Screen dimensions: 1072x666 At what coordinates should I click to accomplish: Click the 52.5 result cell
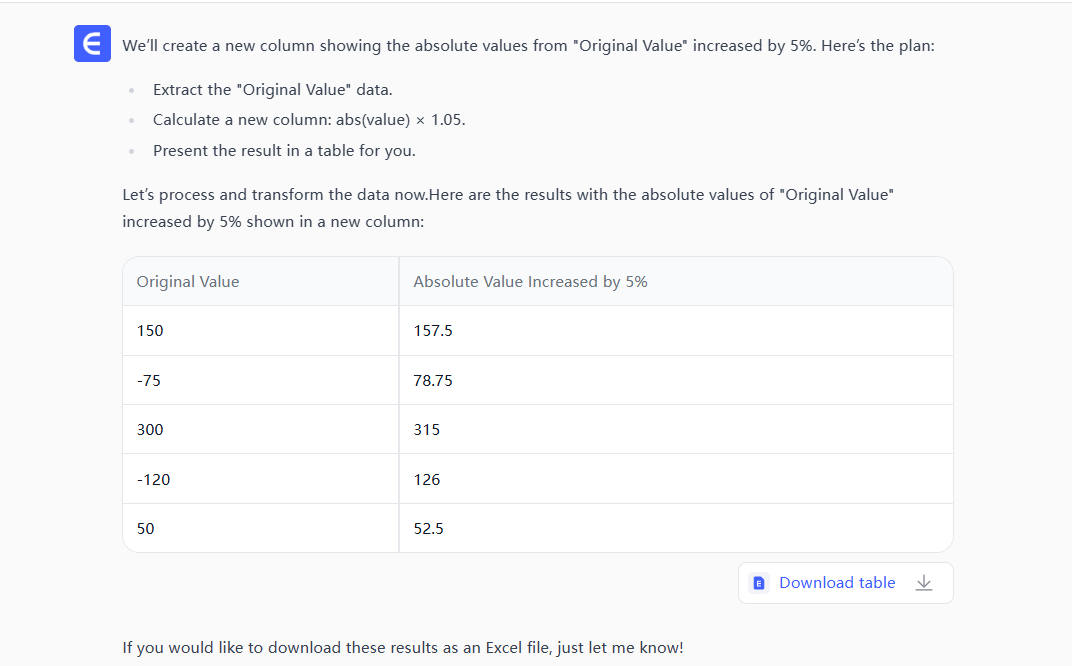[429, 529]
